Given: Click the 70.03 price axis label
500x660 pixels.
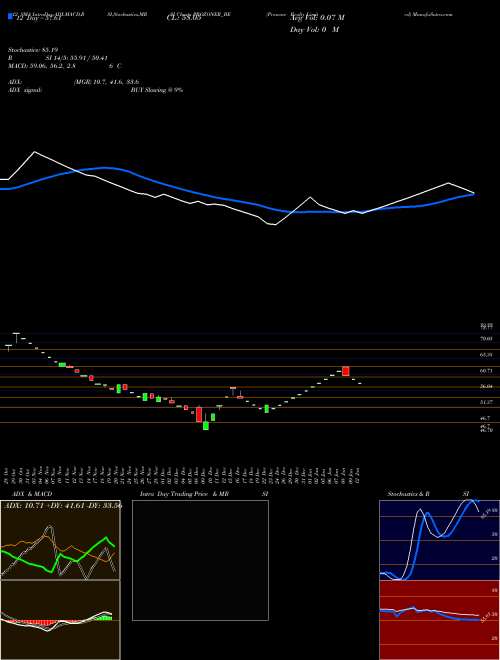Looking at the screenshot, I should 486,338.
